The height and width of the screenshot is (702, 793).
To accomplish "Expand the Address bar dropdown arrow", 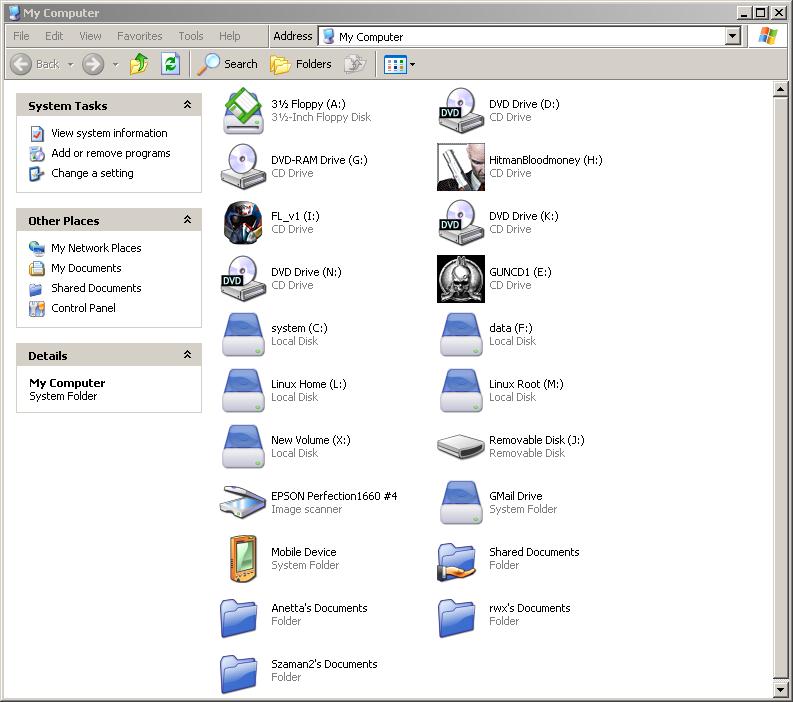I will [733, 36].
